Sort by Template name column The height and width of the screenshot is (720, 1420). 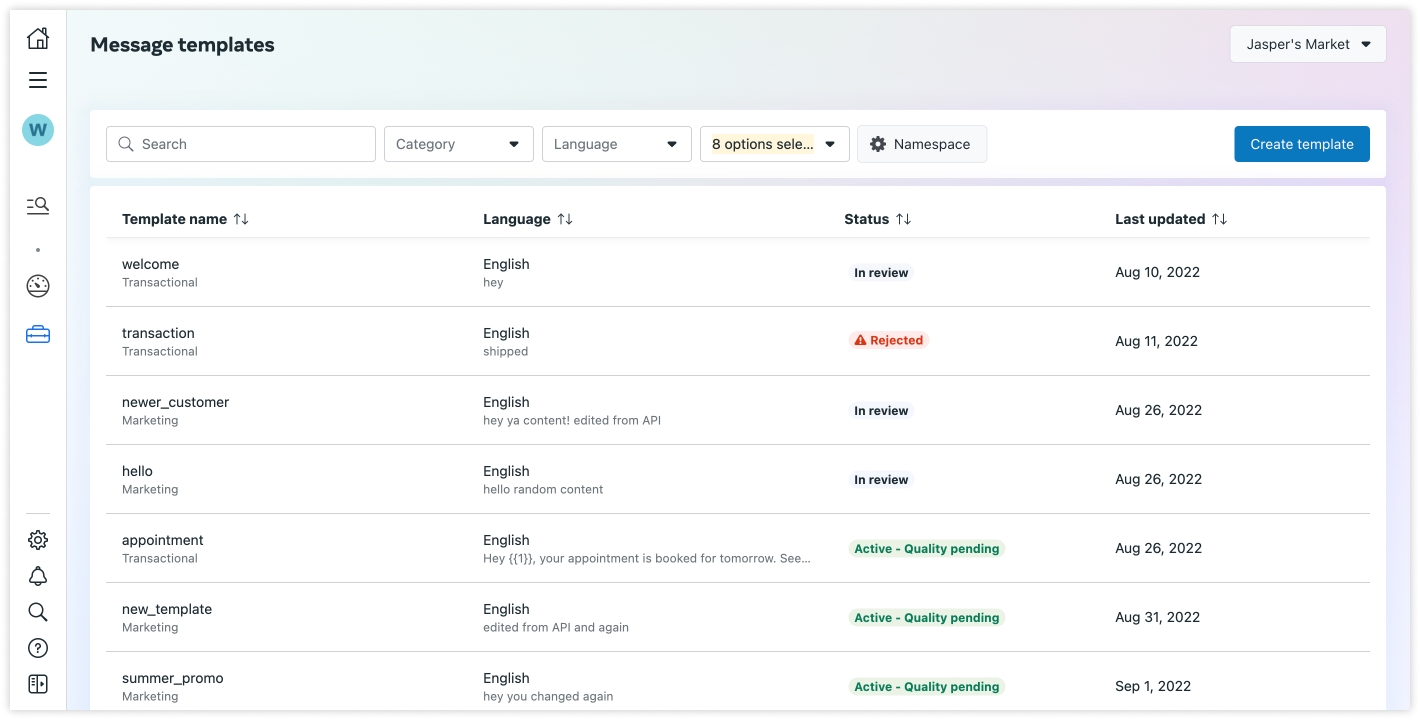[x=241, y=219]
